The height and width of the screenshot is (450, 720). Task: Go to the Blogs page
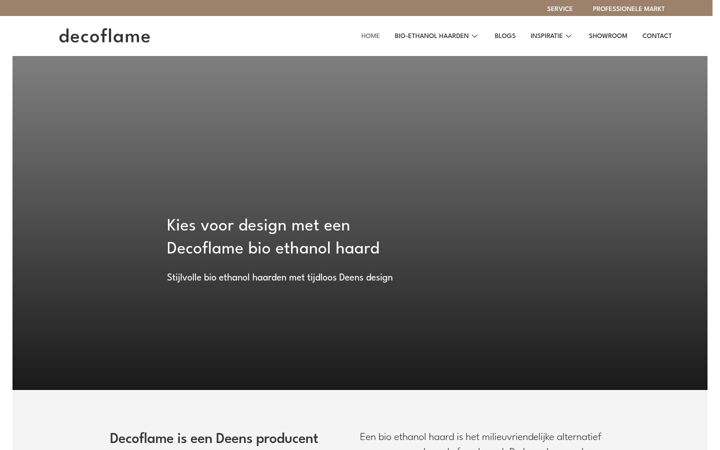pos(505,36)
